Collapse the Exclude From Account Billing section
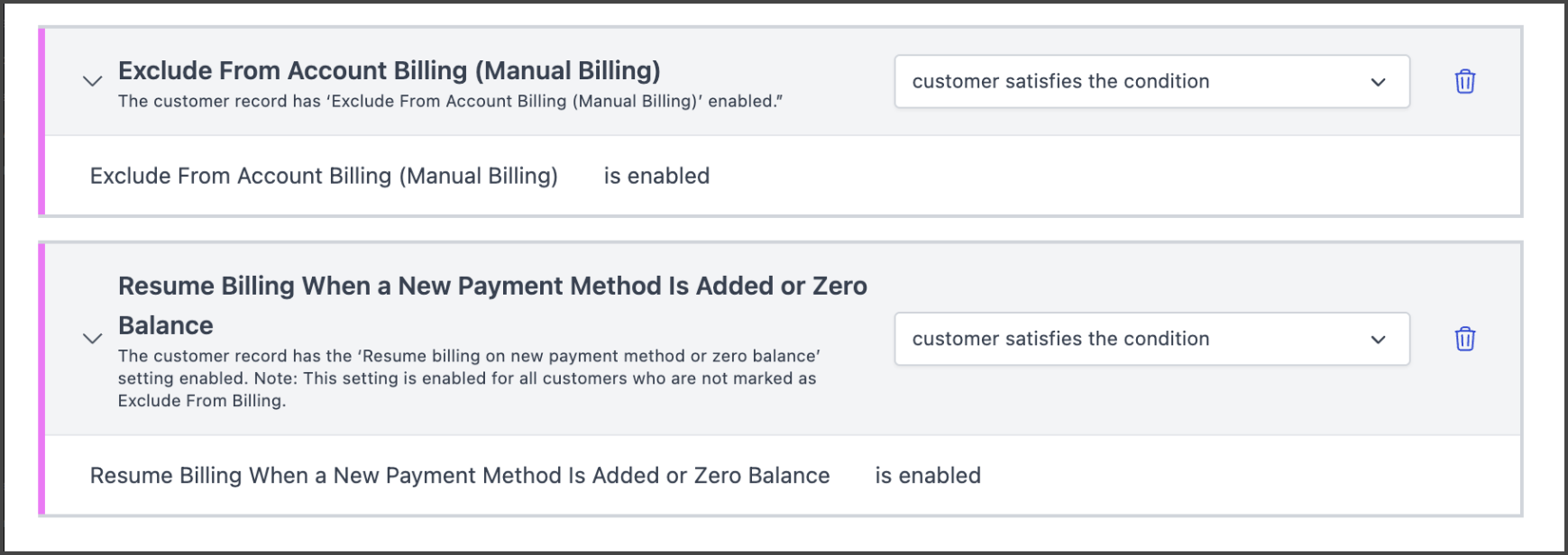Image resolution: width=1568 pixels, height=555 pixels. [x=92, y=81]
